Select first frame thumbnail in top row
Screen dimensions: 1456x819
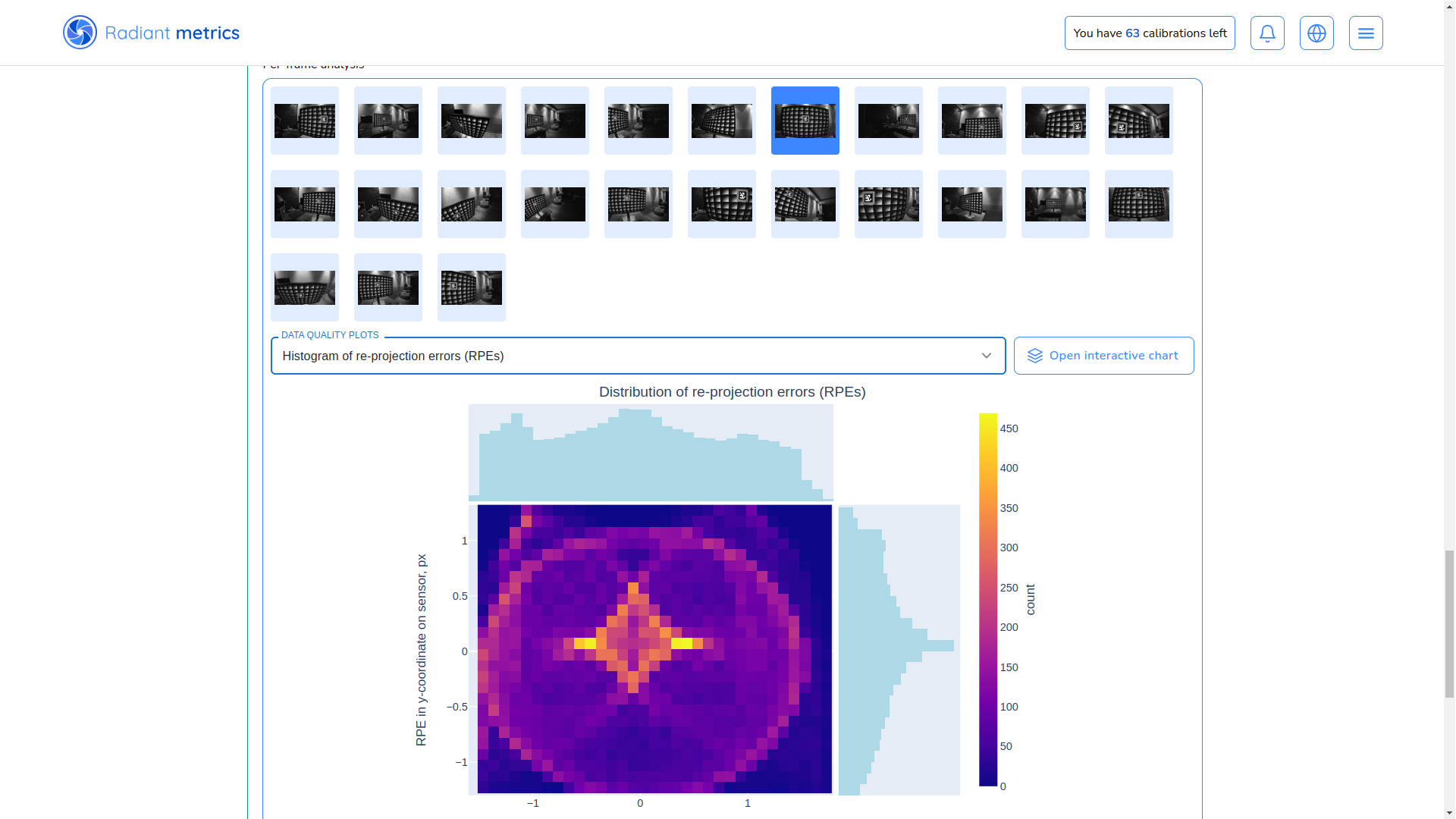[305, 121]
